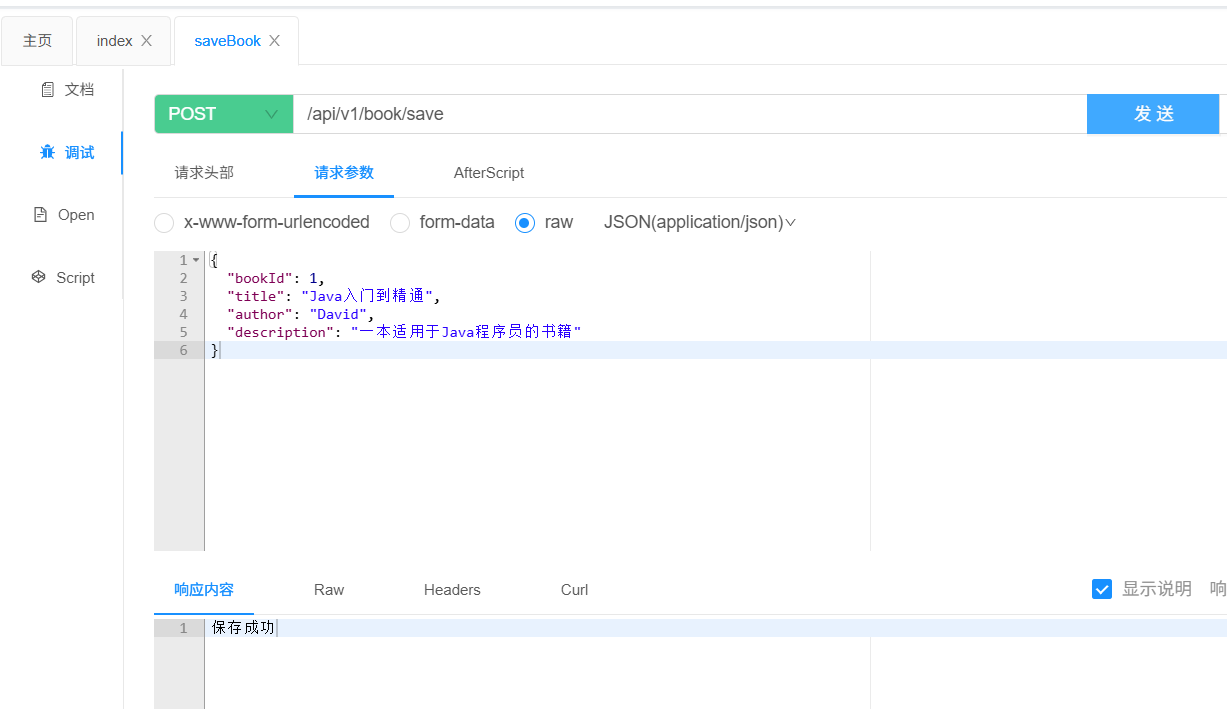This screenshot has height=709, width=1227.
Task: Open the JSON(application/json) content-type dropdown
Action: (699, 222)
